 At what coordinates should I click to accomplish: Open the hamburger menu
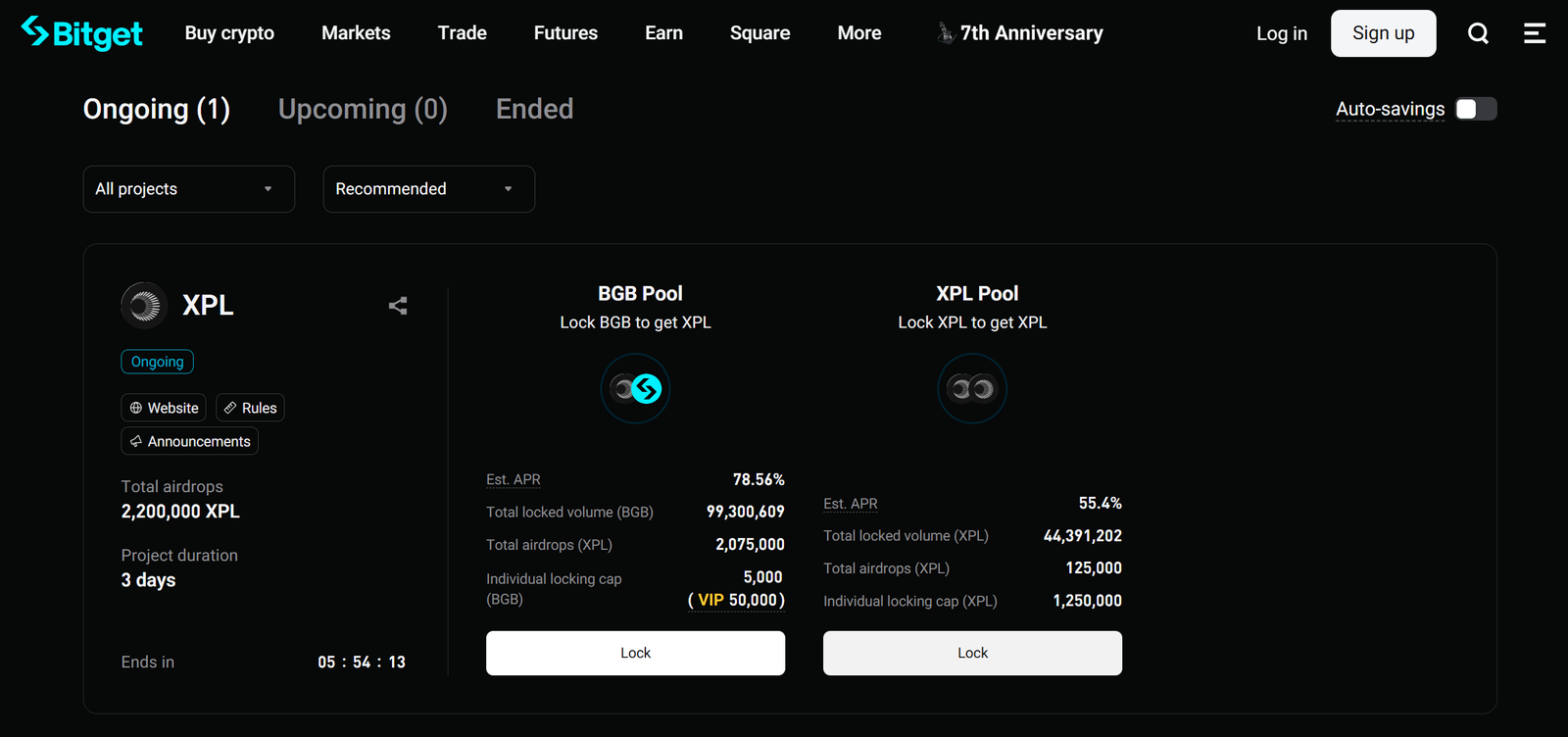(x=1534, y=32)
